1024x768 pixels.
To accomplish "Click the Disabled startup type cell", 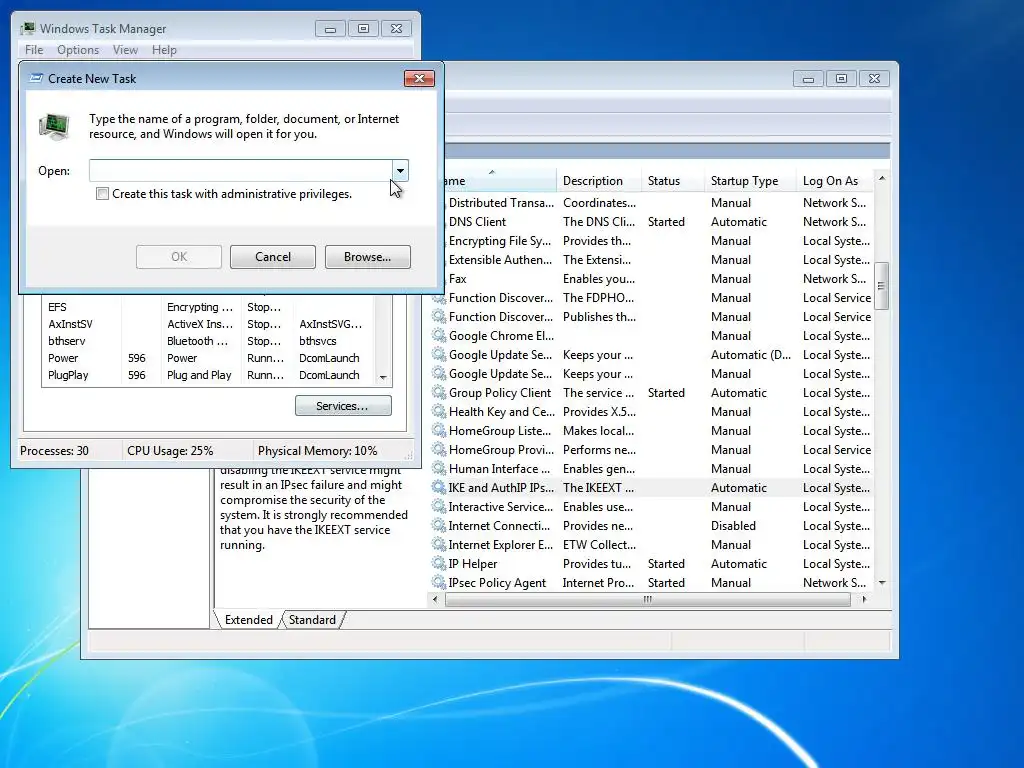I will (733, 526).
